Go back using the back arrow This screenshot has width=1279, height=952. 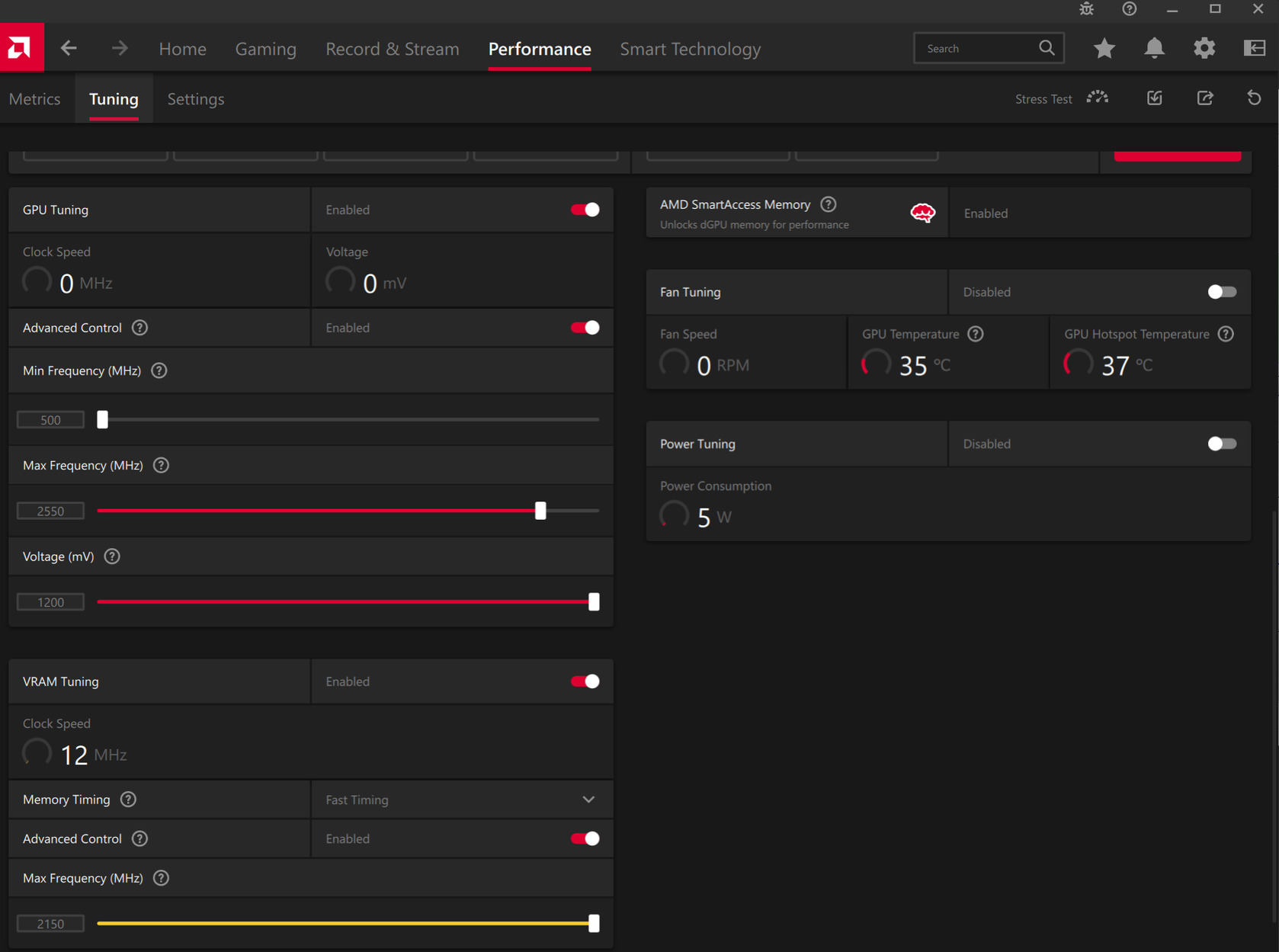click(x=69, y=49)
